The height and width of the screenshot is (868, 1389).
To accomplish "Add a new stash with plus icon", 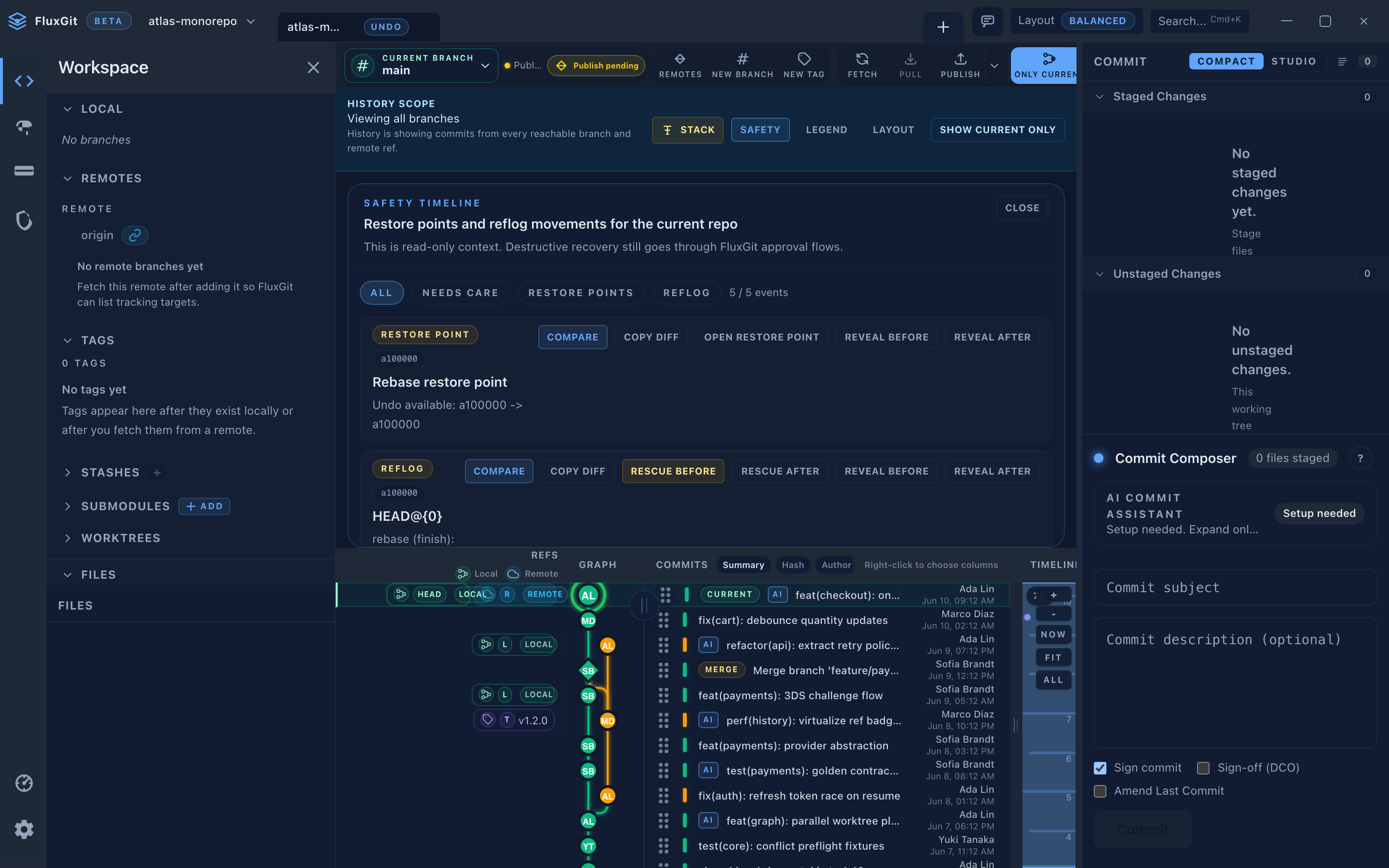I will click(x=157, y=473).
